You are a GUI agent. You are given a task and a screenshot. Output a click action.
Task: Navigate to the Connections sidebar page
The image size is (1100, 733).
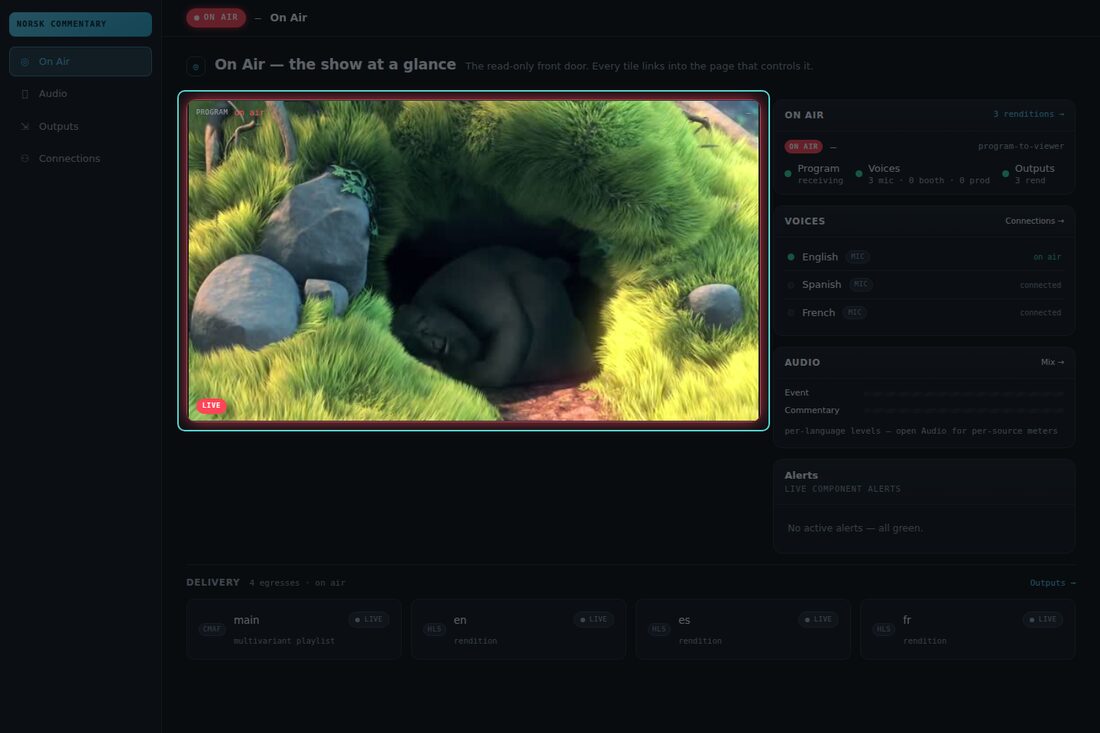point(81,159)
